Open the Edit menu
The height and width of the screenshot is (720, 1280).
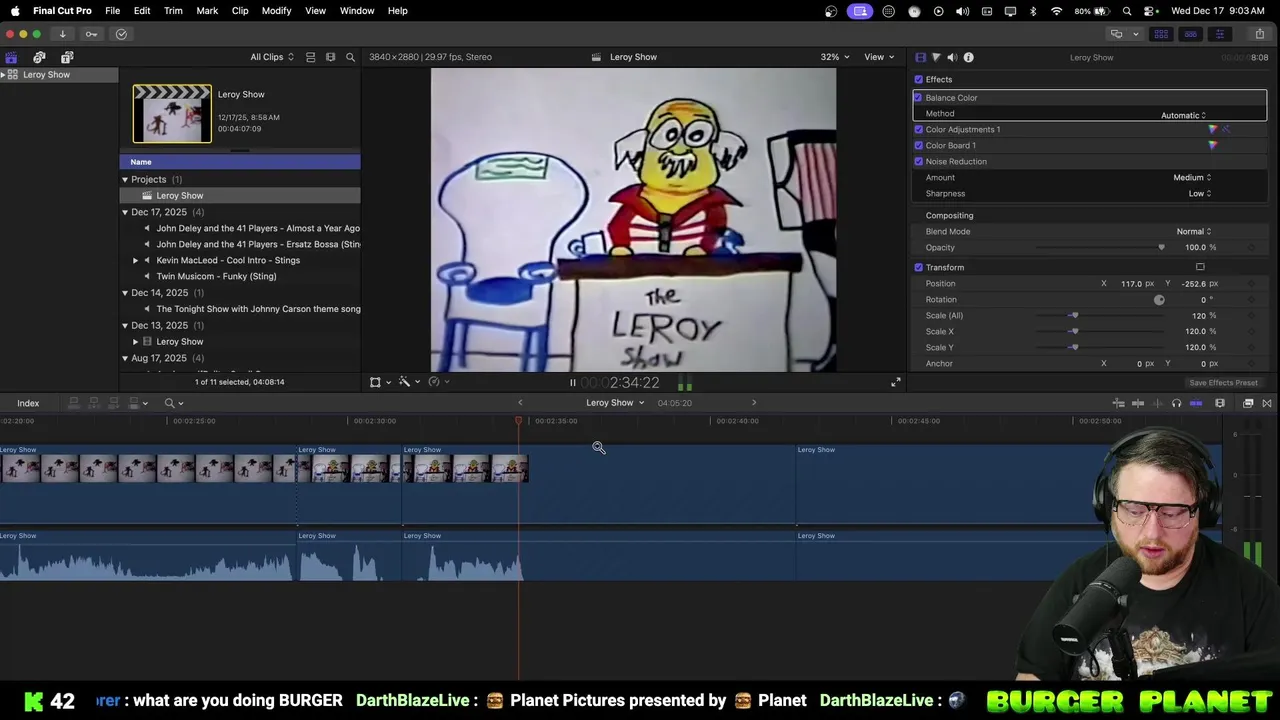tap(142, 10)
